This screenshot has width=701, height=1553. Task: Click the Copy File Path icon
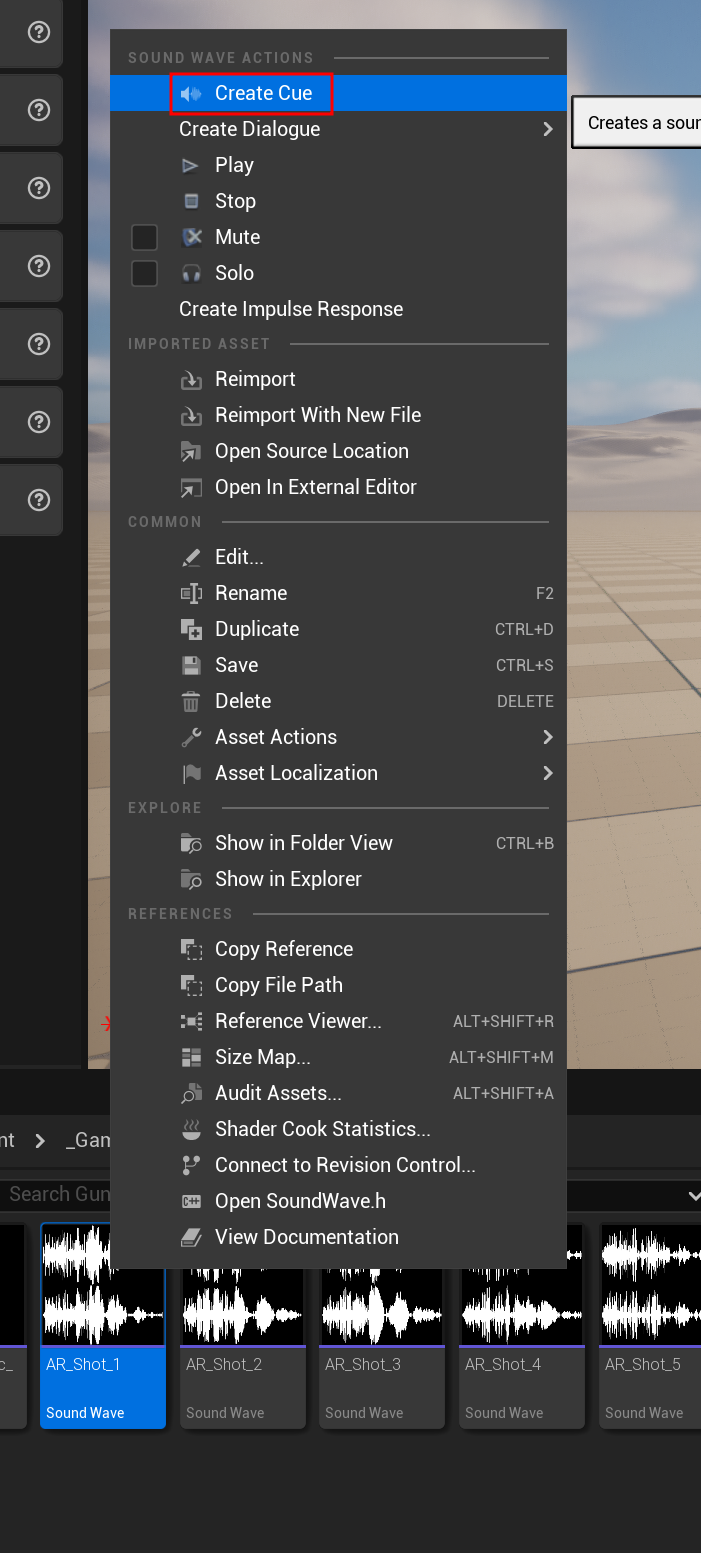click(x=191, y=986)
